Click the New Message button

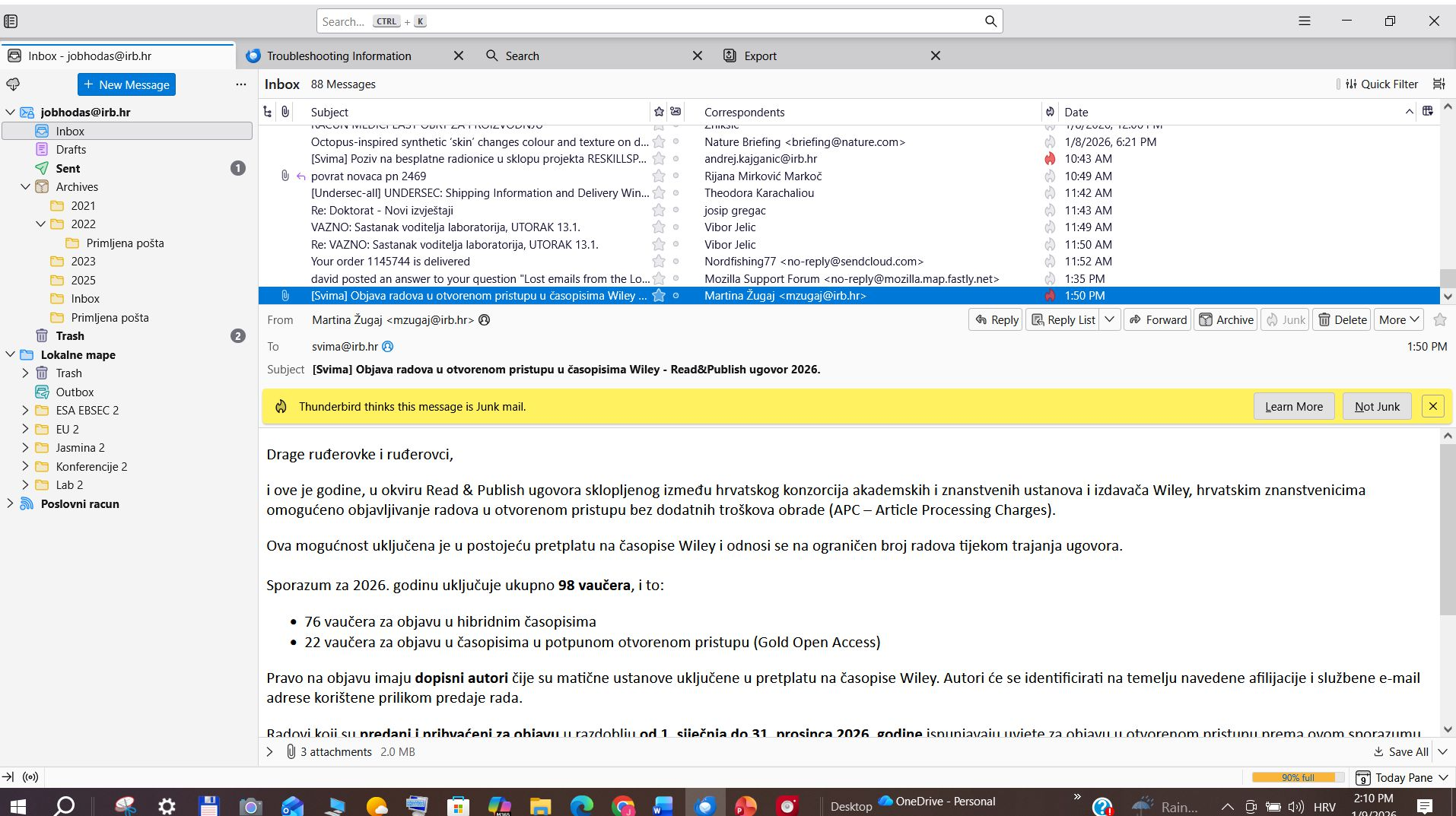click(126, 85)
